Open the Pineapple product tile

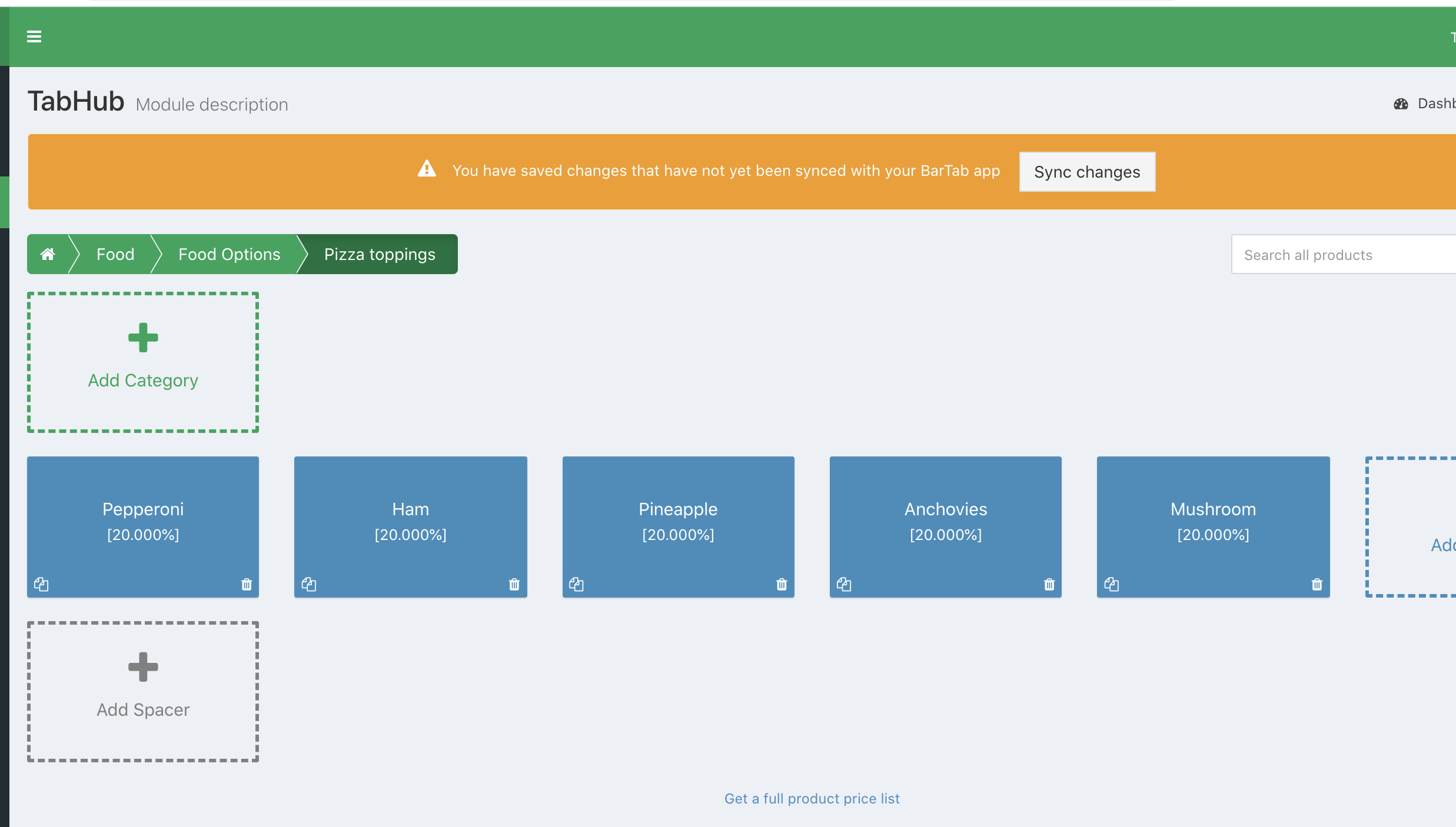678,518
